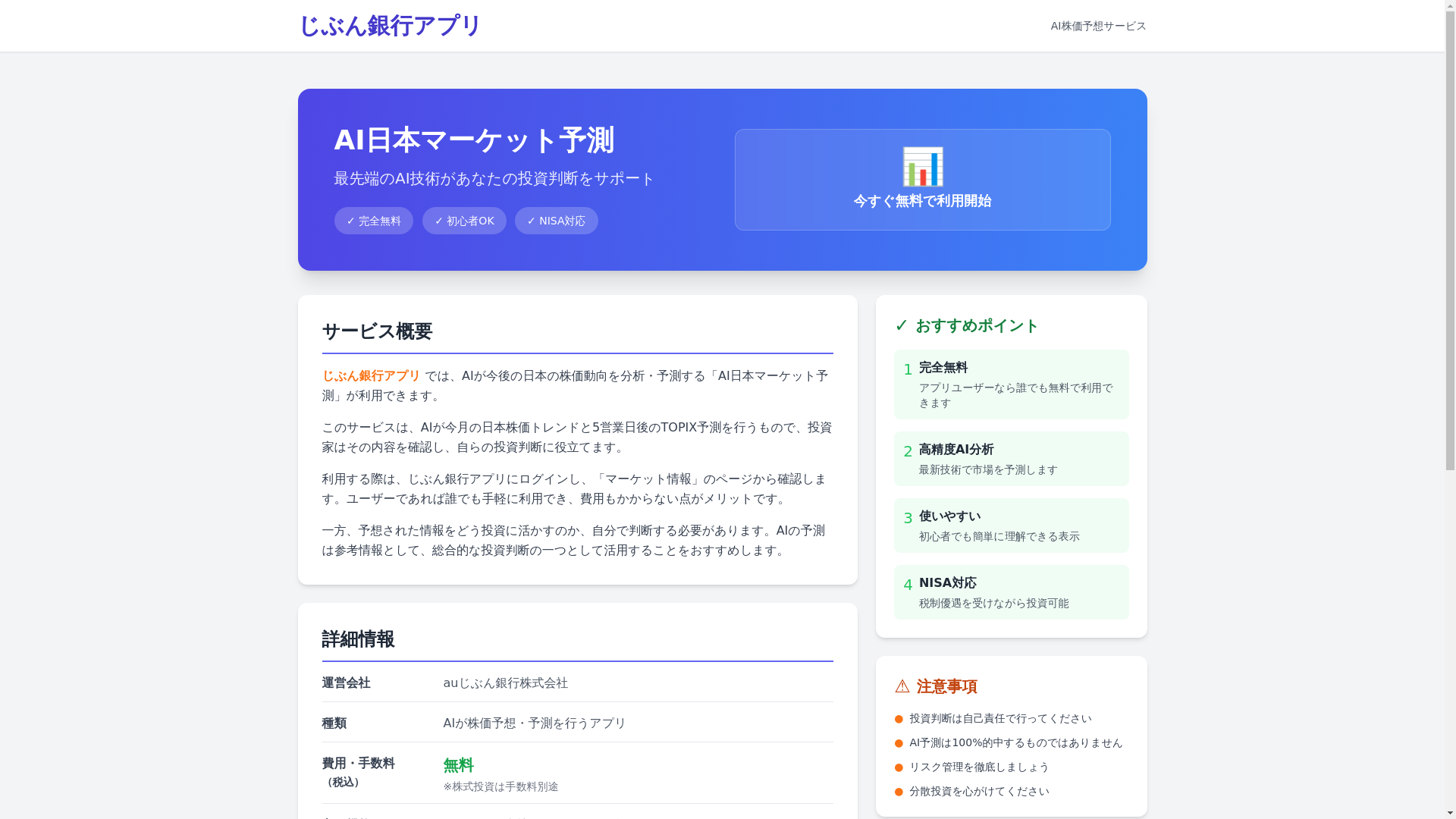The image size is (1456, 819).
Task: Select recommendation card titled NISA対応
Action: 1011,592
